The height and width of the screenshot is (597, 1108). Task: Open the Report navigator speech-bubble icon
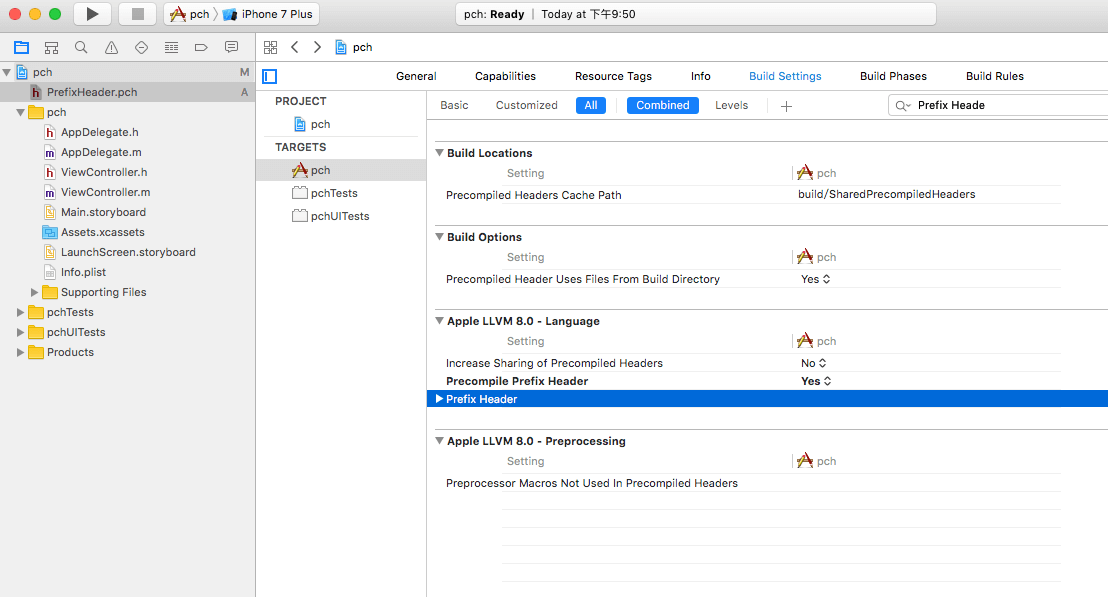pyautogui.click(x=231, y=47)
